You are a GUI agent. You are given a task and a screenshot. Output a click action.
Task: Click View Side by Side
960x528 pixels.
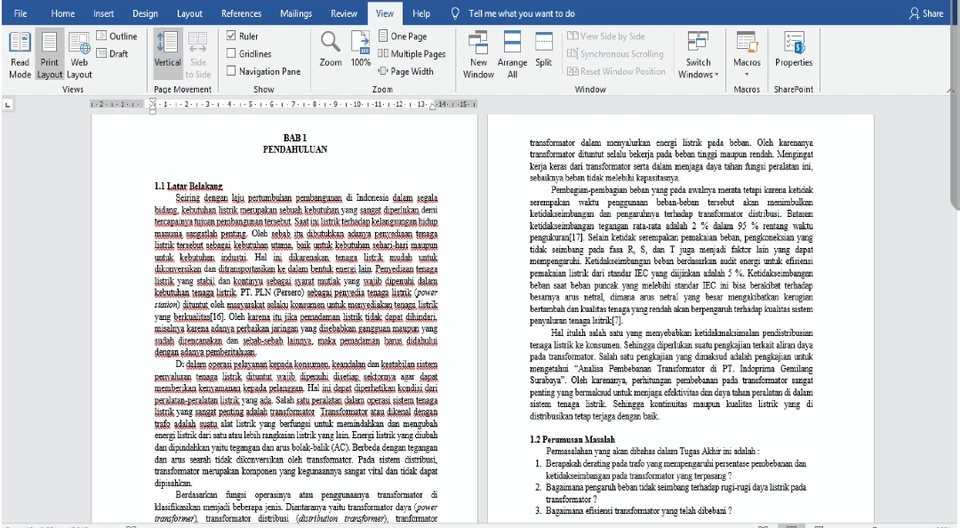pyautogui.click(x=606, y=36)
